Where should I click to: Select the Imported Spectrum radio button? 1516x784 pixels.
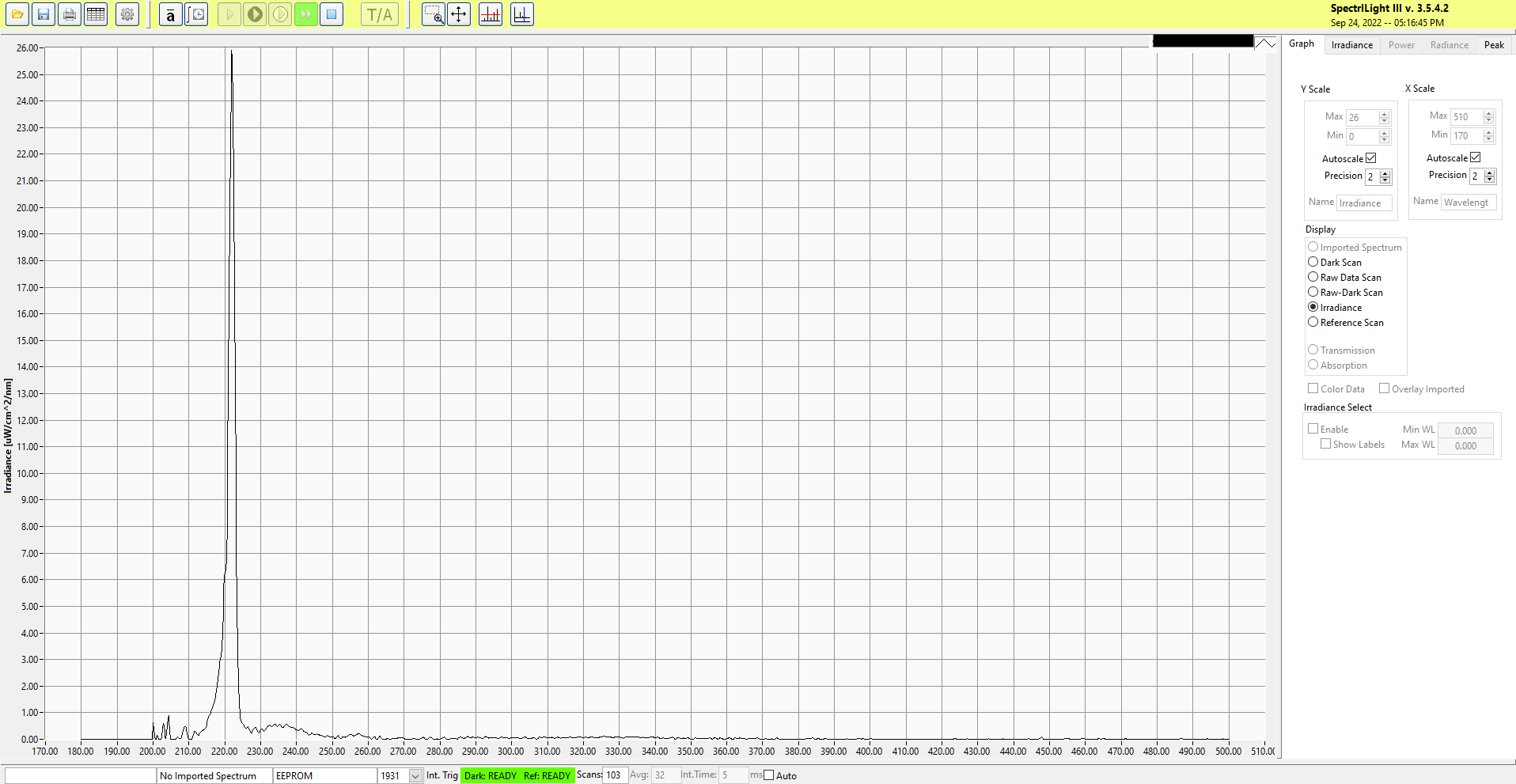(1313, 247)
